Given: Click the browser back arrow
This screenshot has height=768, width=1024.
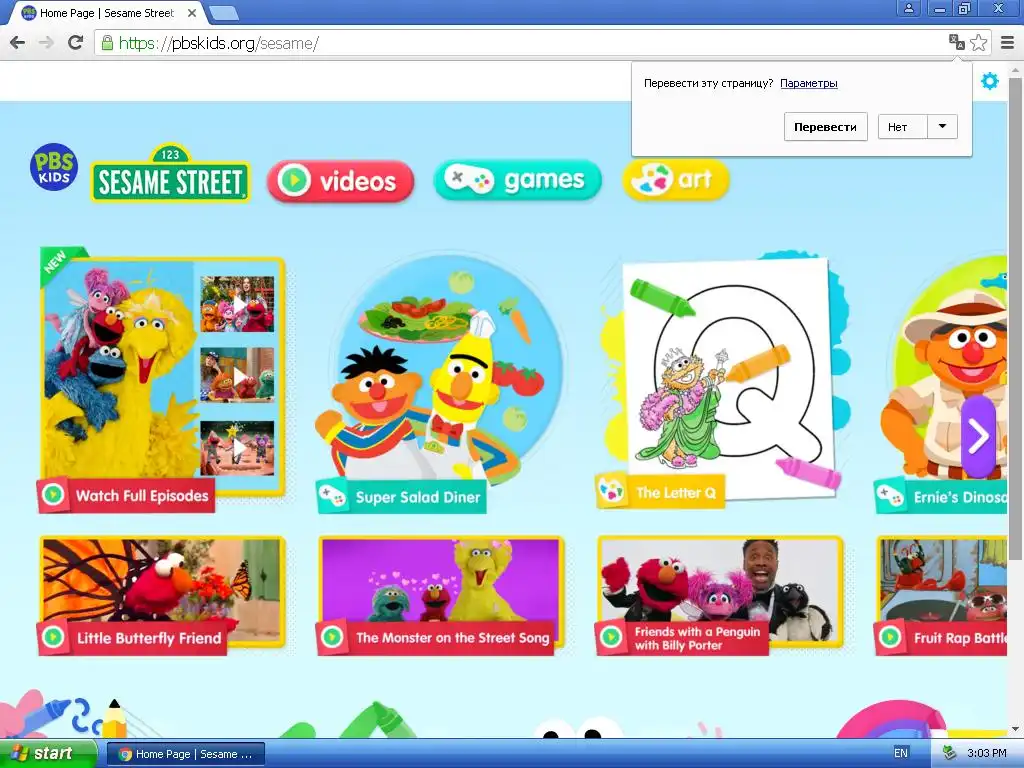Looking at the screenshot, I should coord(18,43).
